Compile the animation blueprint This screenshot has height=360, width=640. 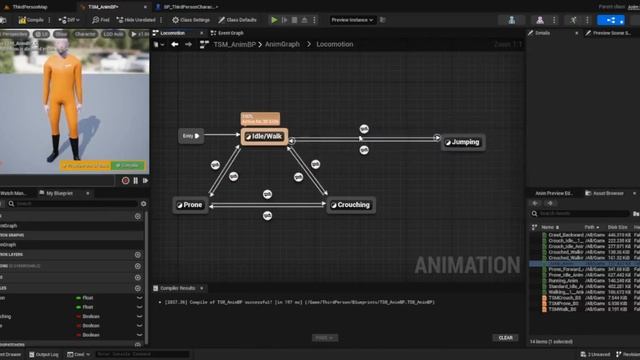[x=31, y=20]
